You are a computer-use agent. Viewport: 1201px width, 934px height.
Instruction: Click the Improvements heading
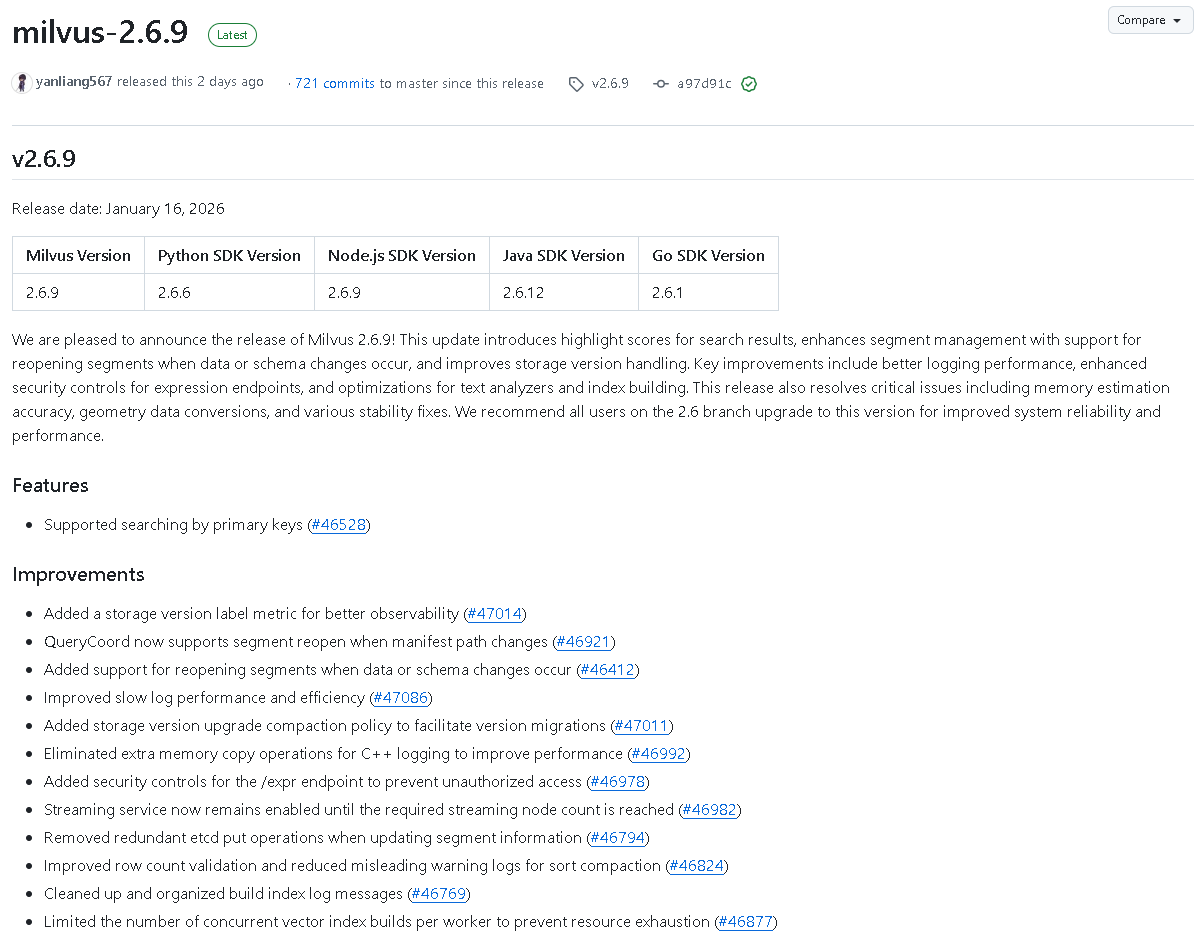[x=78, y=575]
